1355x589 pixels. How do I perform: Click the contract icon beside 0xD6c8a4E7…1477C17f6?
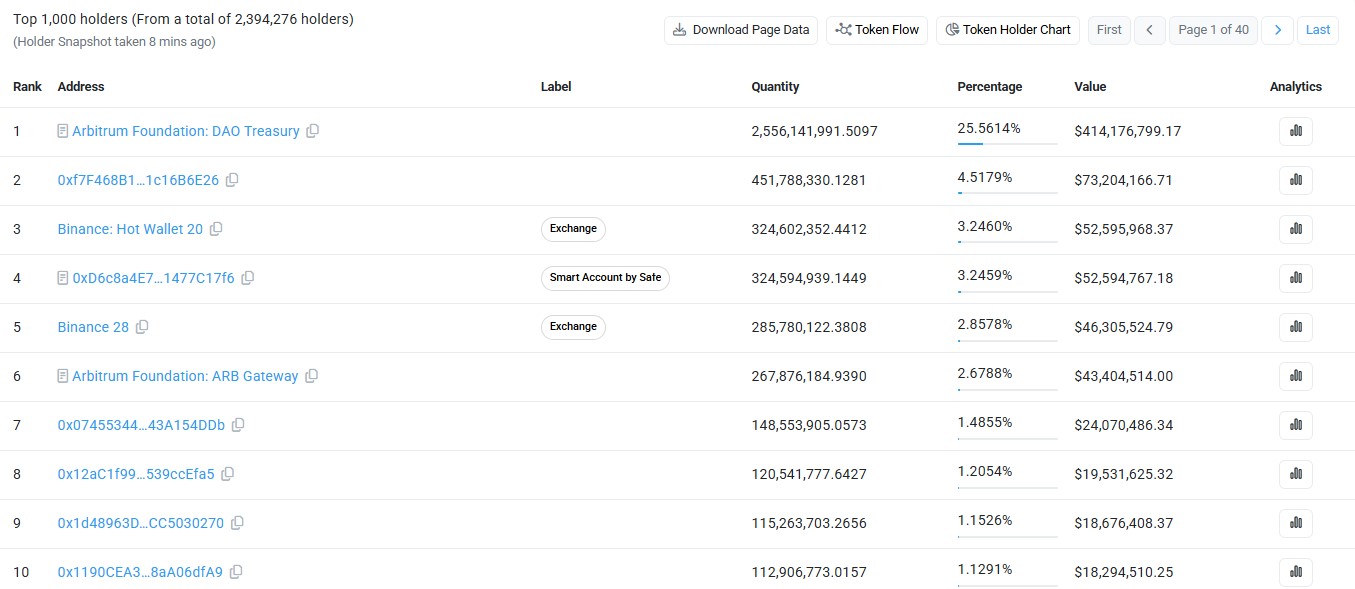(x=63, y=278)
